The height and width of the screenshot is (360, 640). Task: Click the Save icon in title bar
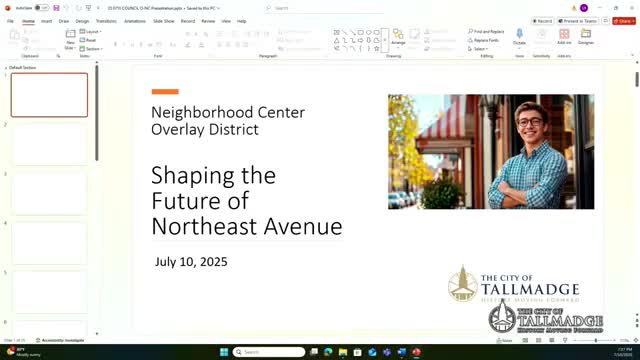(x=56, y=8)
